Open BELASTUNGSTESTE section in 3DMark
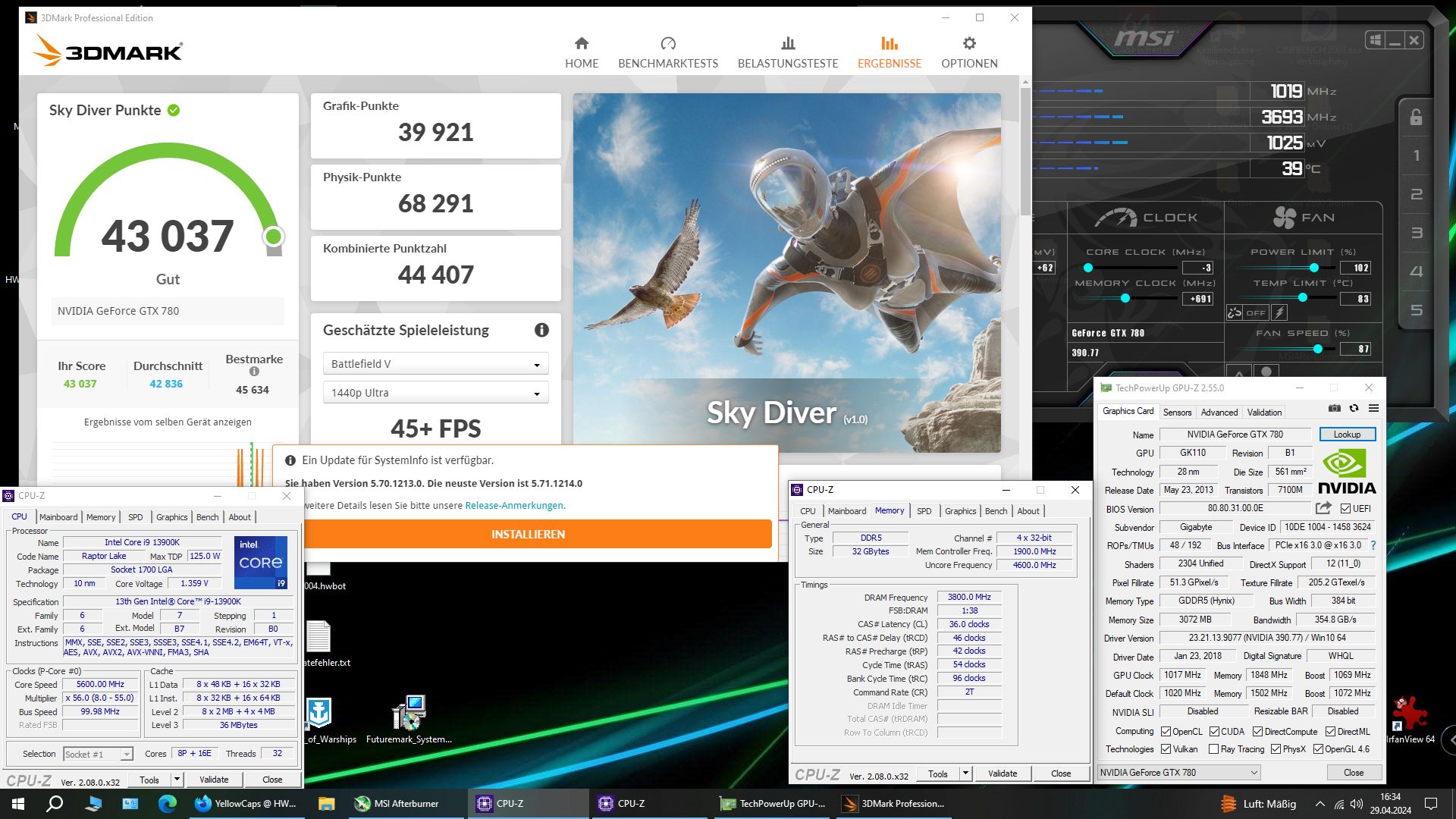The image size is (1456, 819). (x=788, y=53)
